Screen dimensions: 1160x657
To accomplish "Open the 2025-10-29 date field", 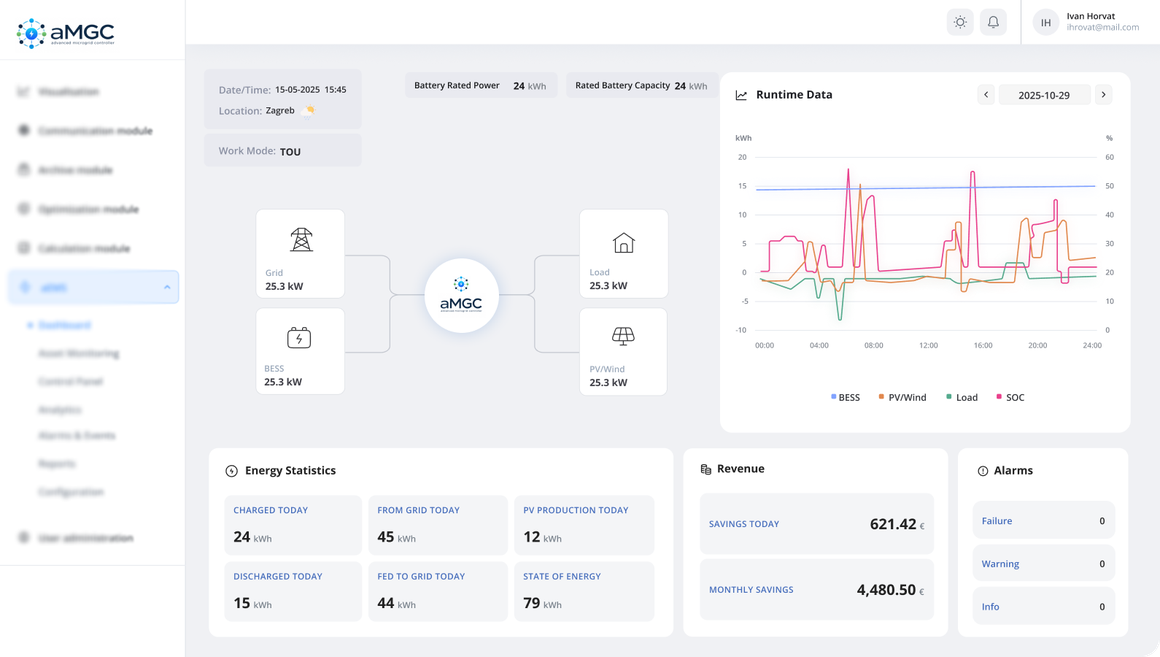I will 1044,95.
